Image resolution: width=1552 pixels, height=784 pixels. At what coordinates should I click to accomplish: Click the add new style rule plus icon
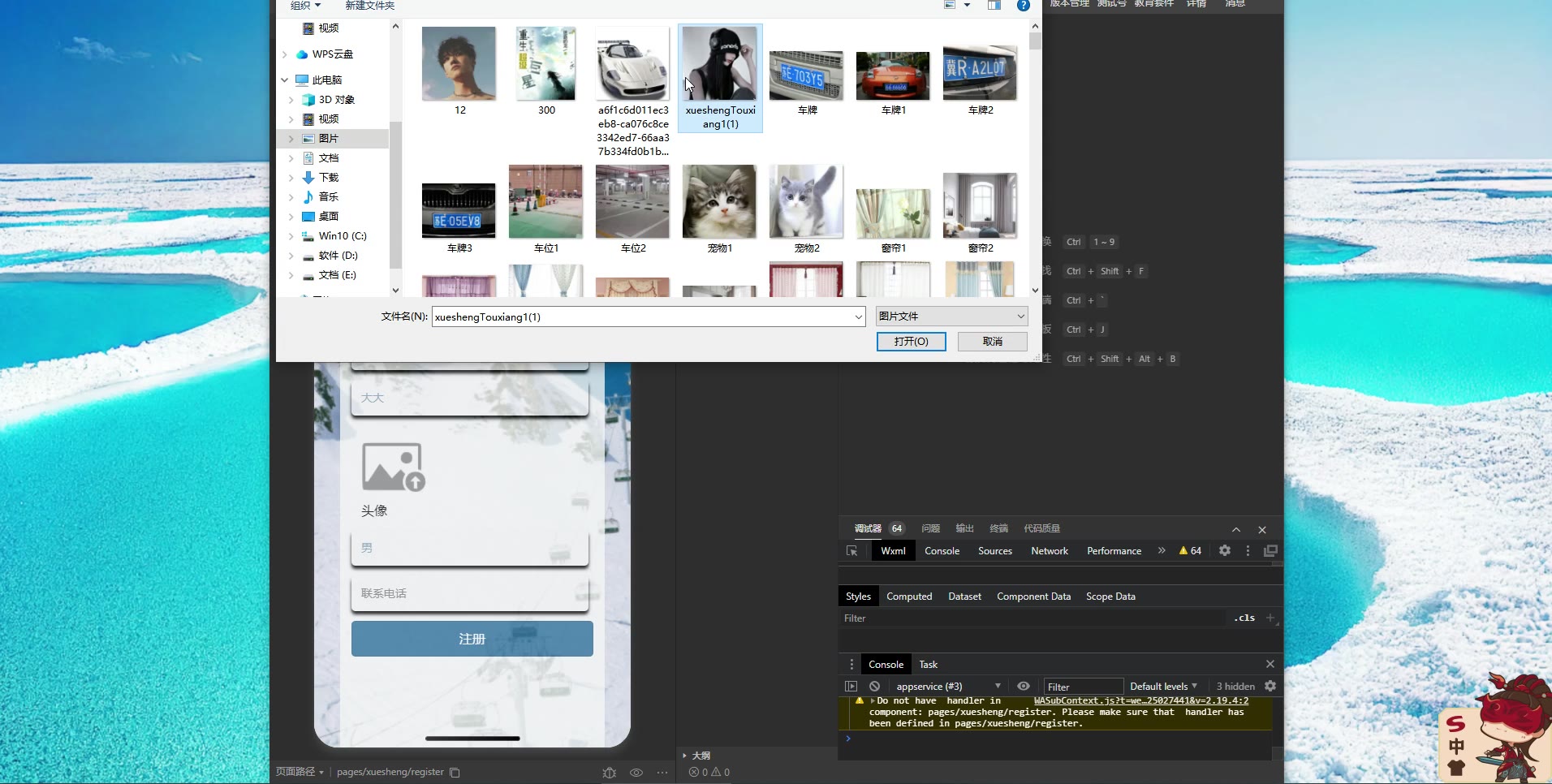(x=1270, y=618)
